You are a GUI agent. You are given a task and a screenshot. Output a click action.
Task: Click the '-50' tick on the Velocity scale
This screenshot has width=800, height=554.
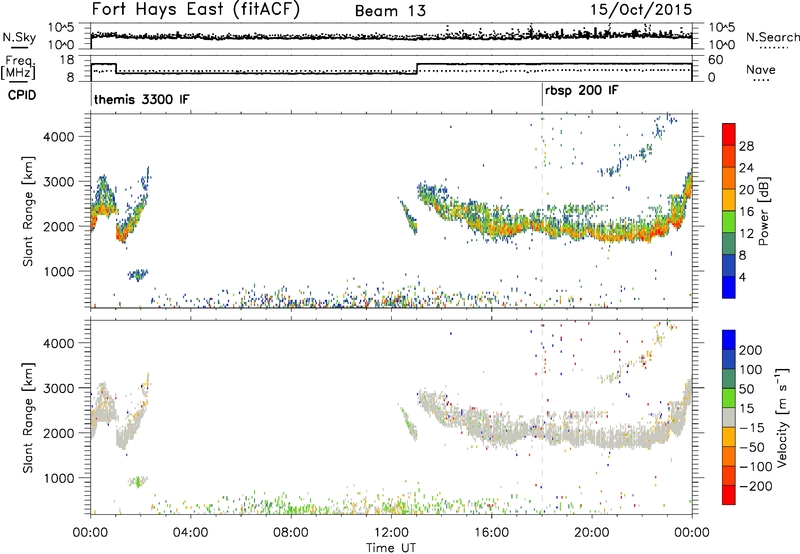tap(752, 447)
